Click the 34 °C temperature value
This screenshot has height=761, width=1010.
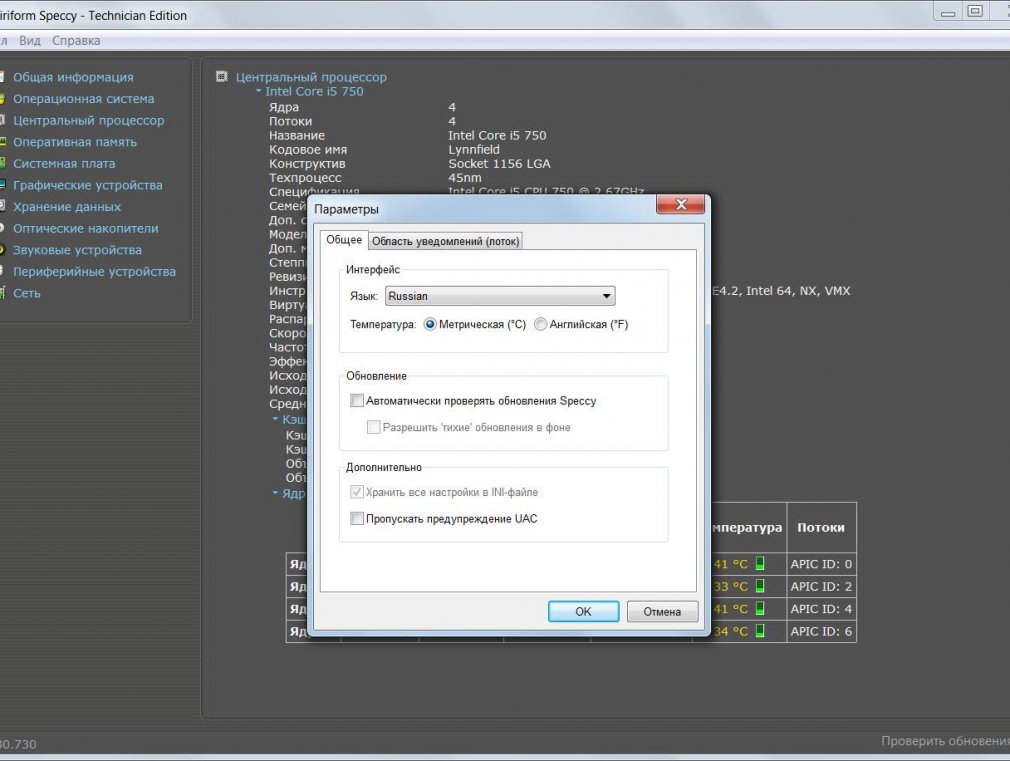point(730,631)
